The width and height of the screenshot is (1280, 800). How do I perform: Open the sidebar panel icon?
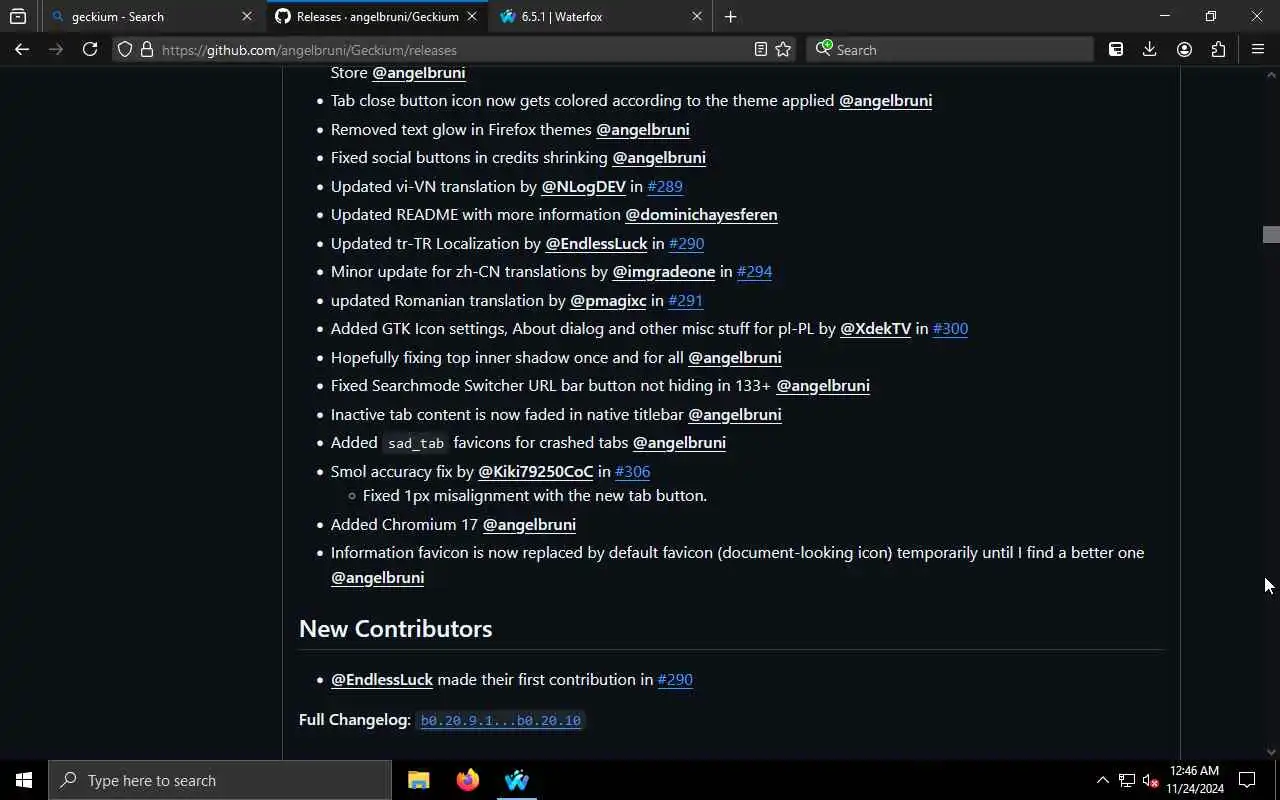click(1116, 49)
